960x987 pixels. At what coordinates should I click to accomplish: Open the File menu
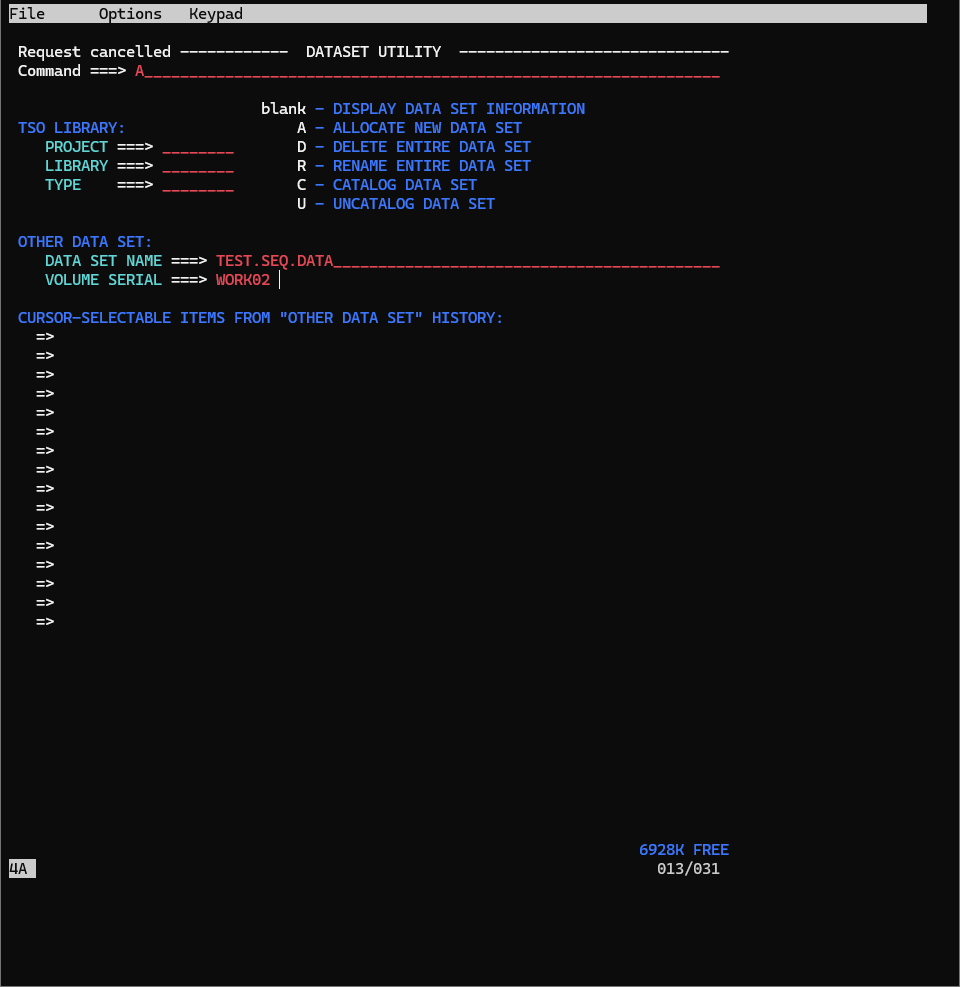[27, 14]
